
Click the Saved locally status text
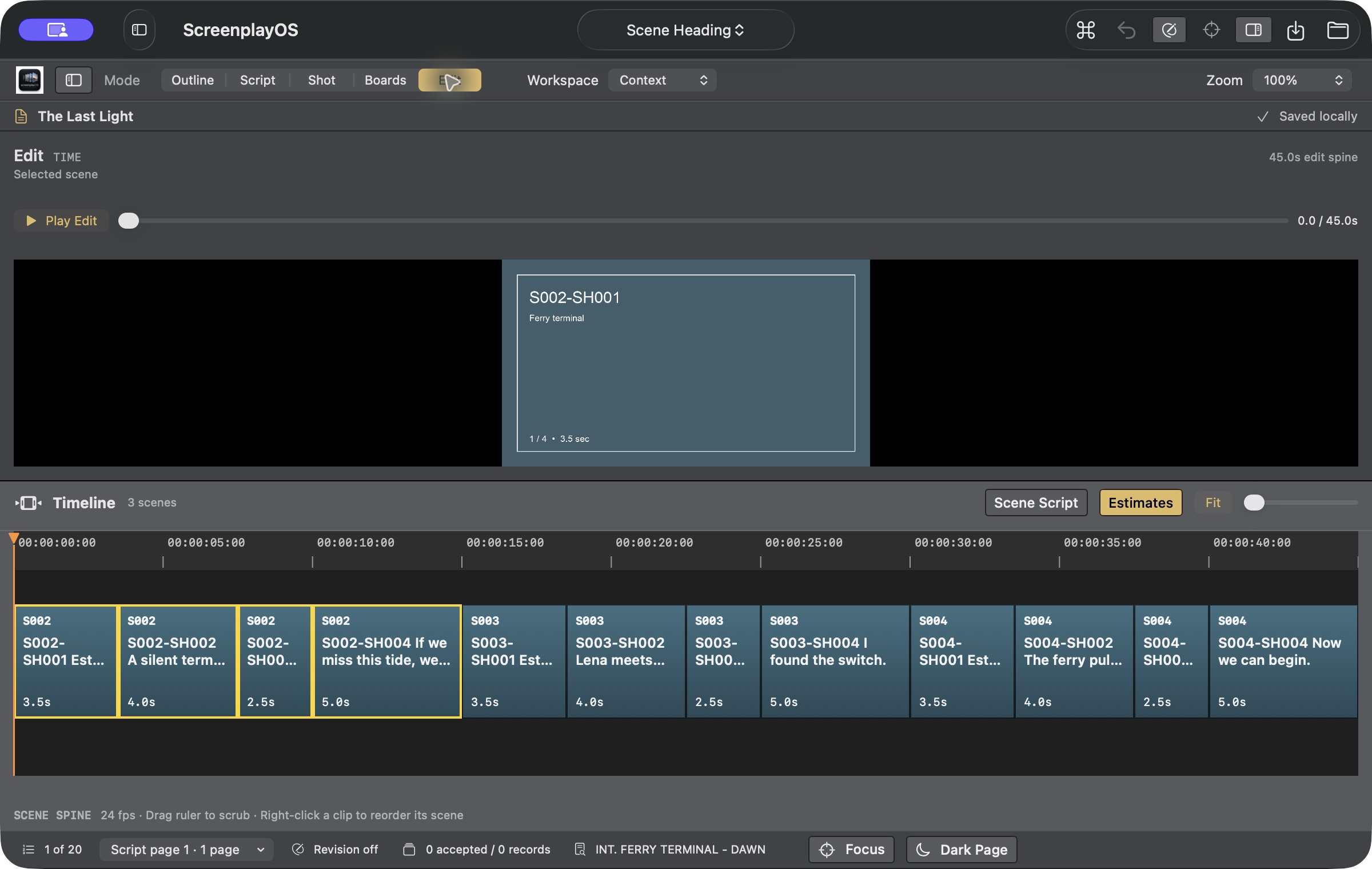(1318, 117)
